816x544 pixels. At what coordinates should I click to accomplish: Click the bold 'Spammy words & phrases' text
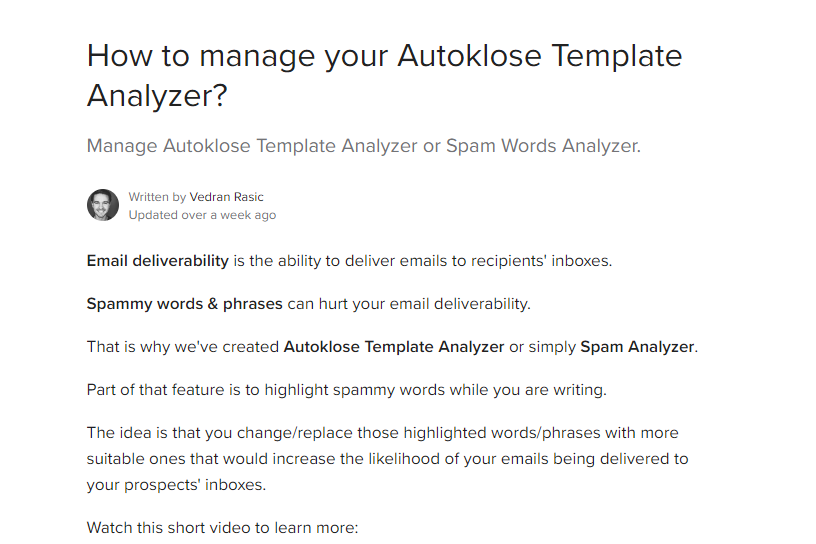tap(185, 303)
